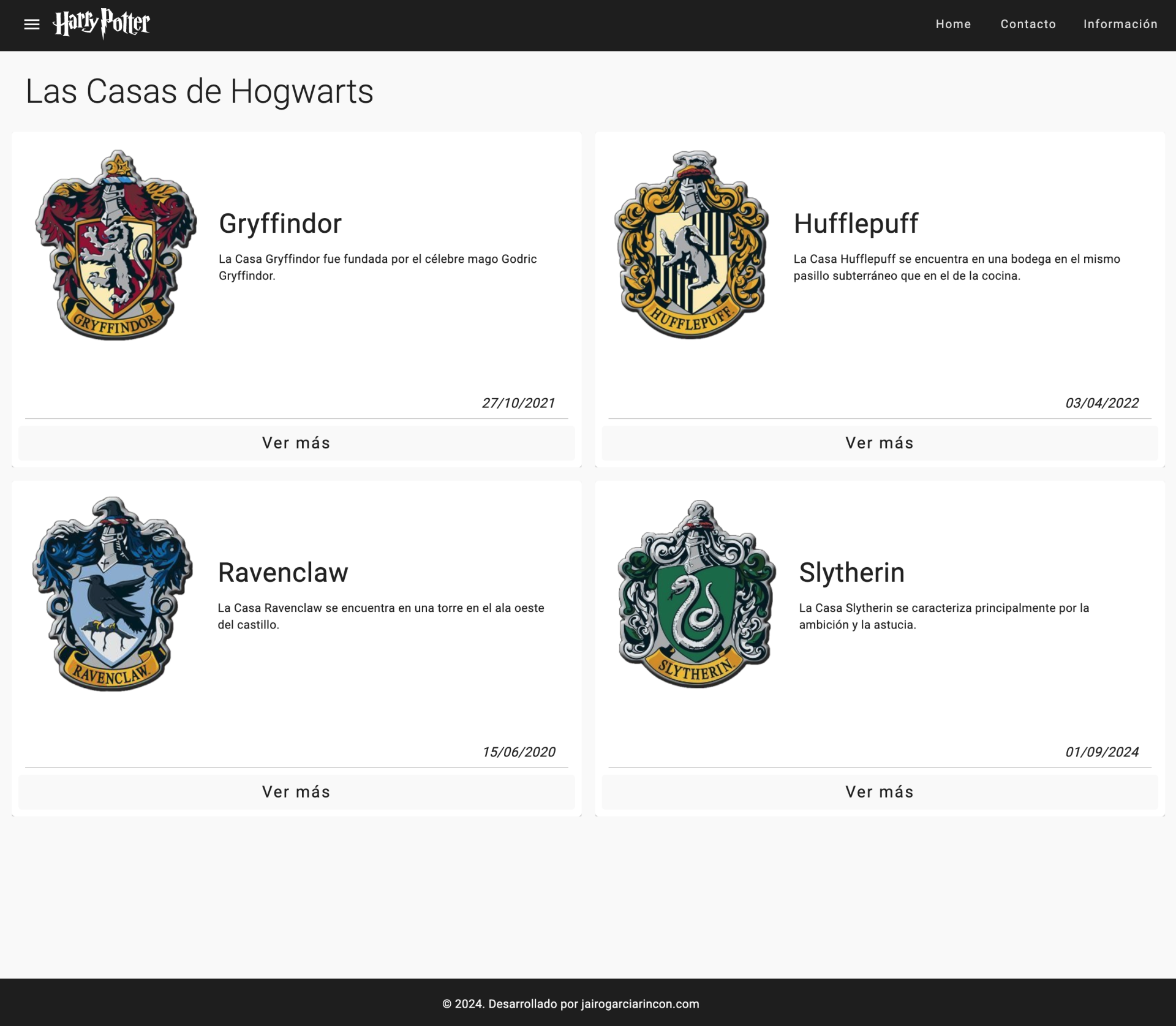This screenshot has height=1026, width=1176.
Task: Click the Harry Potter logo
Action: coord(102,24)
